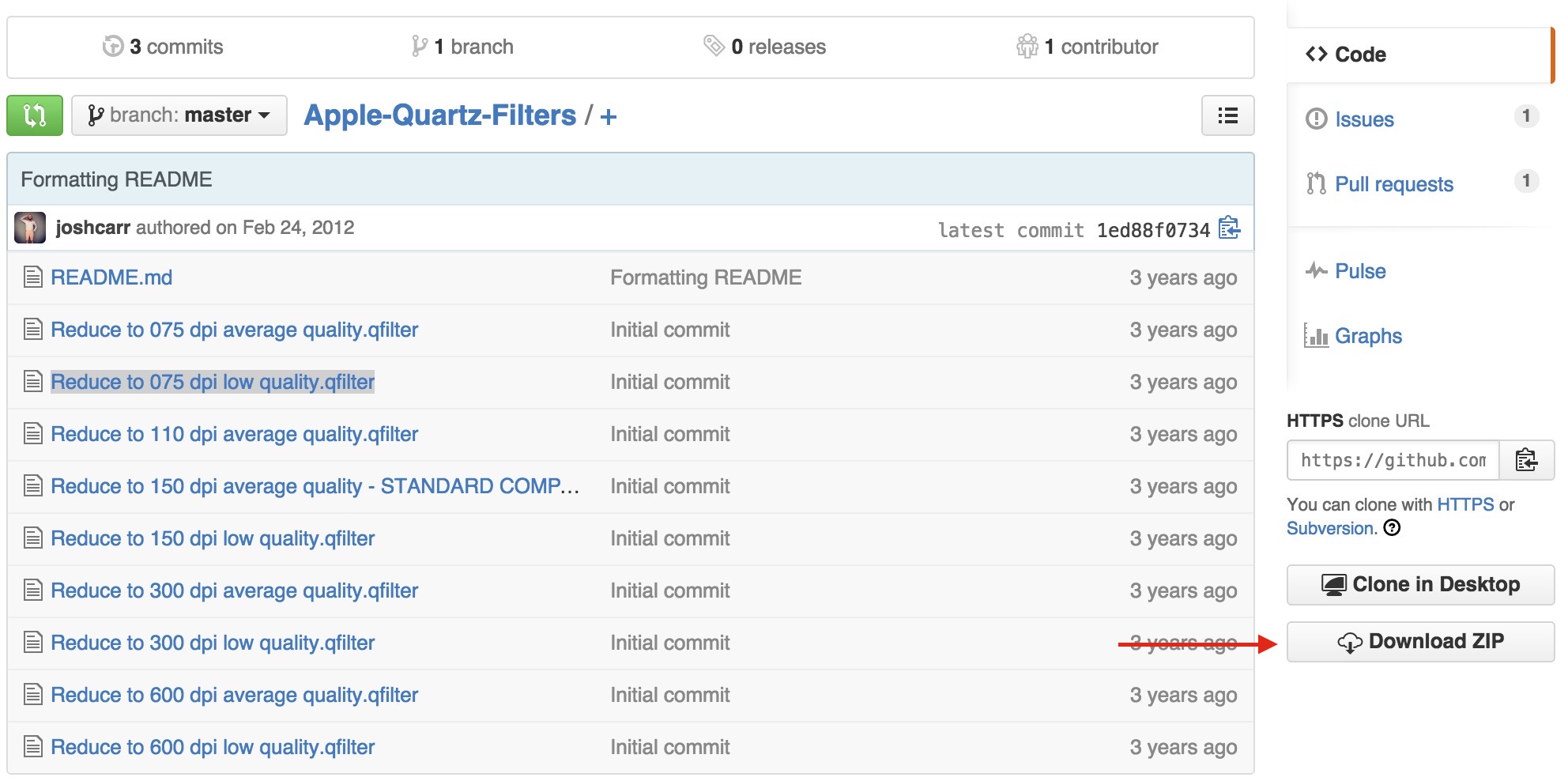Click the file icon beside README.md
This screenshot has height=781, width=1568.
[x=32, y=277]
